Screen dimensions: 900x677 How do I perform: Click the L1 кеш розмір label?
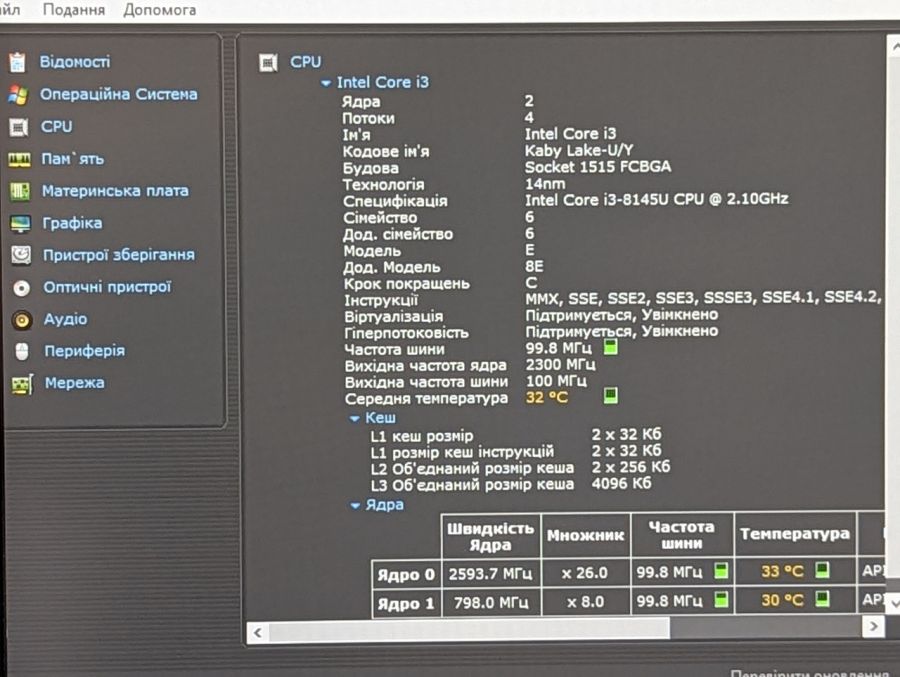tap(422, 436)
